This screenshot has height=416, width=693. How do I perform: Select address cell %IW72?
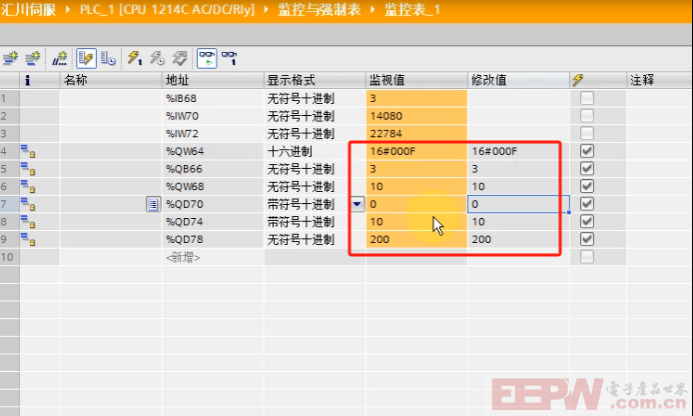[x=213, y=134]
